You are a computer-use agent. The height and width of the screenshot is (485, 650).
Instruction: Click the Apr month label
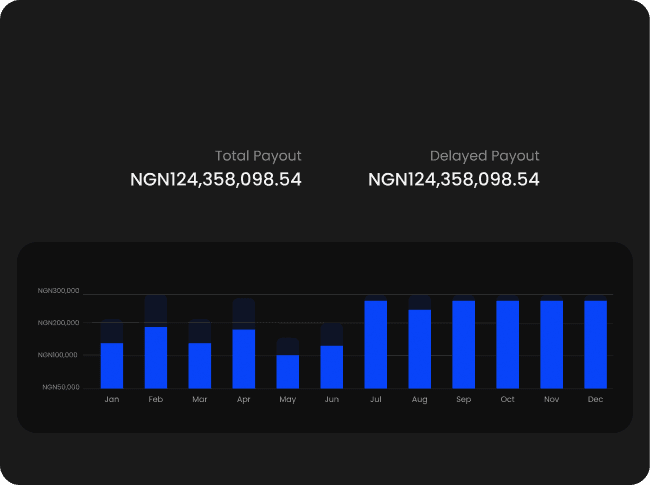click(244, 400)
